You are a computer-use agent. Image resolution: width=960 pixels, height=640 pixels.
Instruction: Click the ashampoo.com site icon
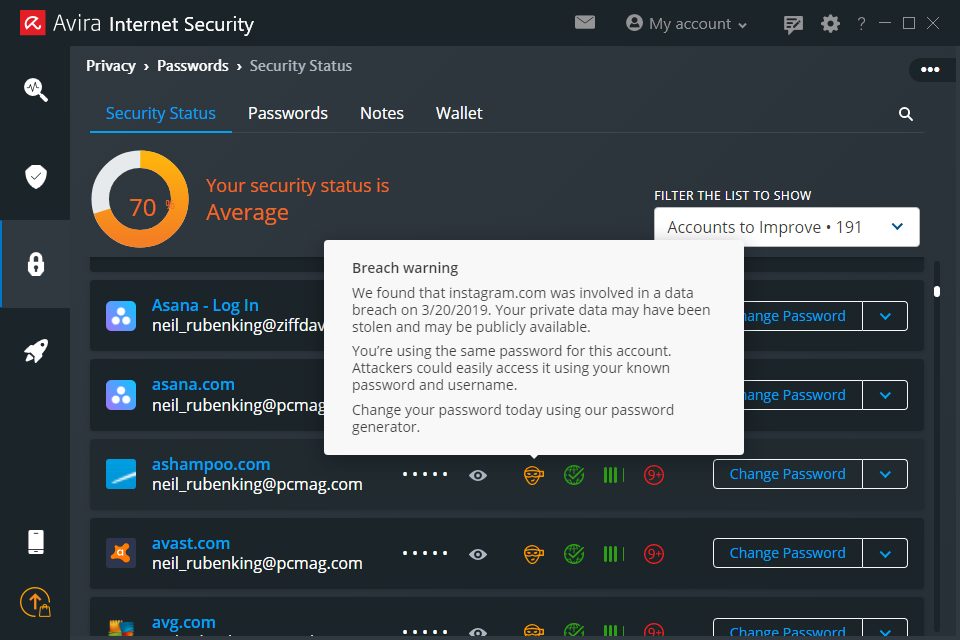(x=121, y=474)
